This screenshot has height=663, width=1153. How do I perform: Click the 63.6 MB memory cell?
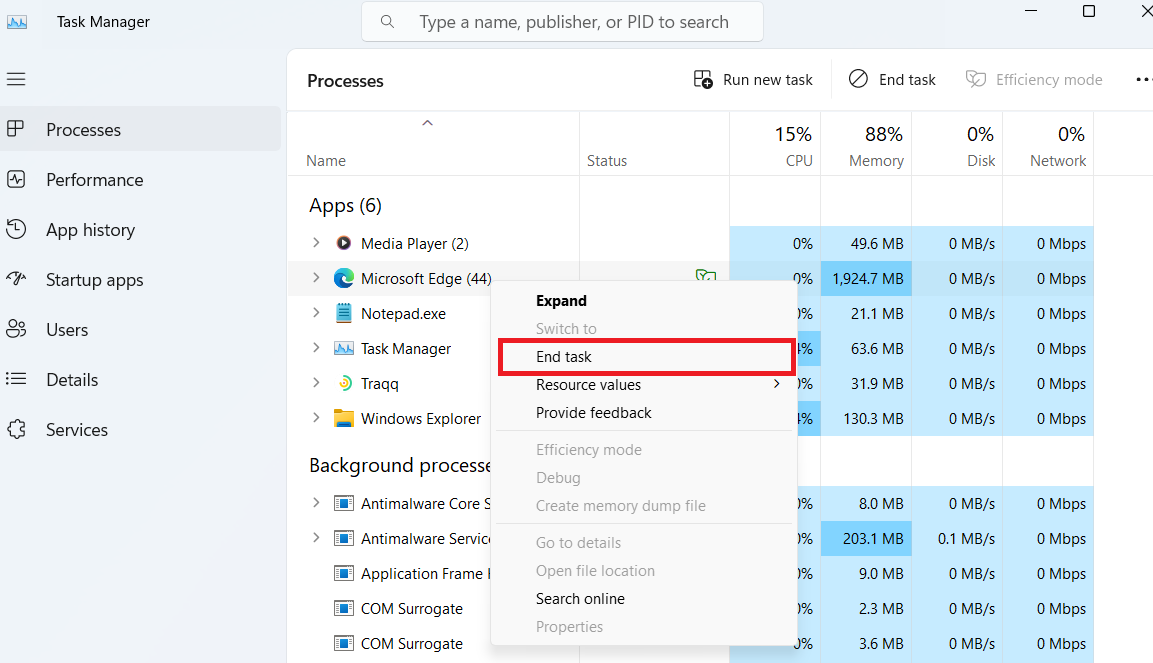click(866, 348)
